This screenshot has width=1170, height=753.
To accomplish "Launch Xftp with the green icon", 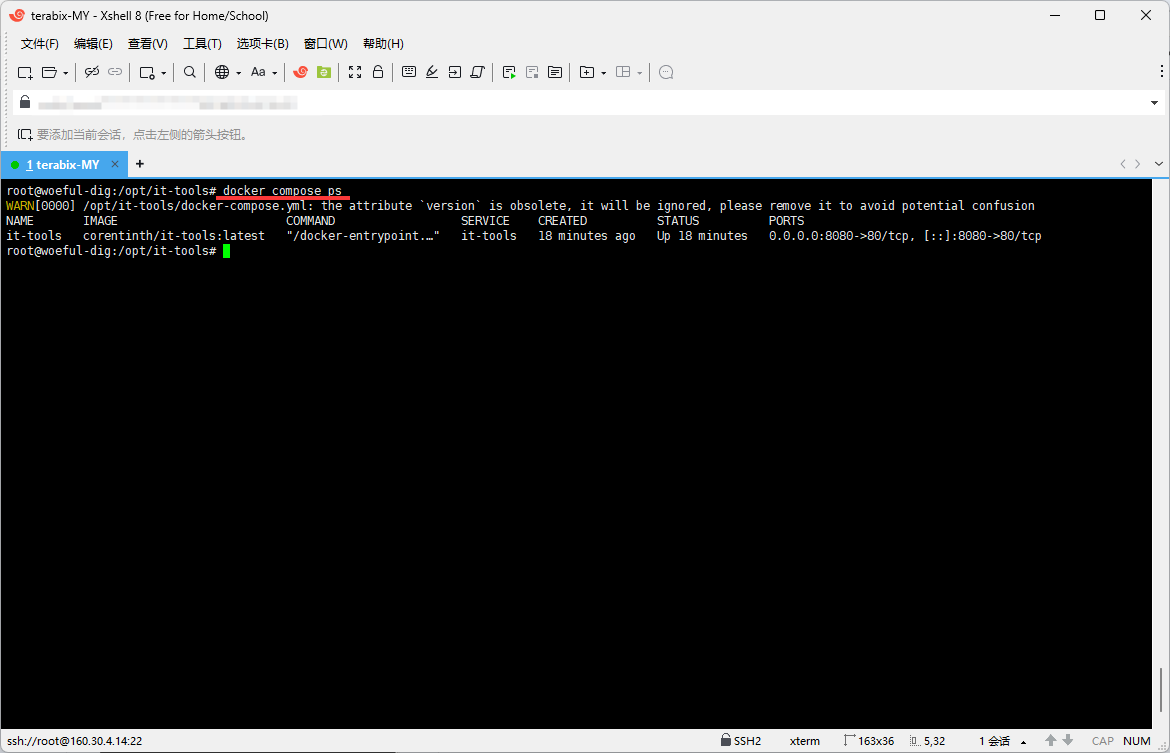I will click(324, 72).
